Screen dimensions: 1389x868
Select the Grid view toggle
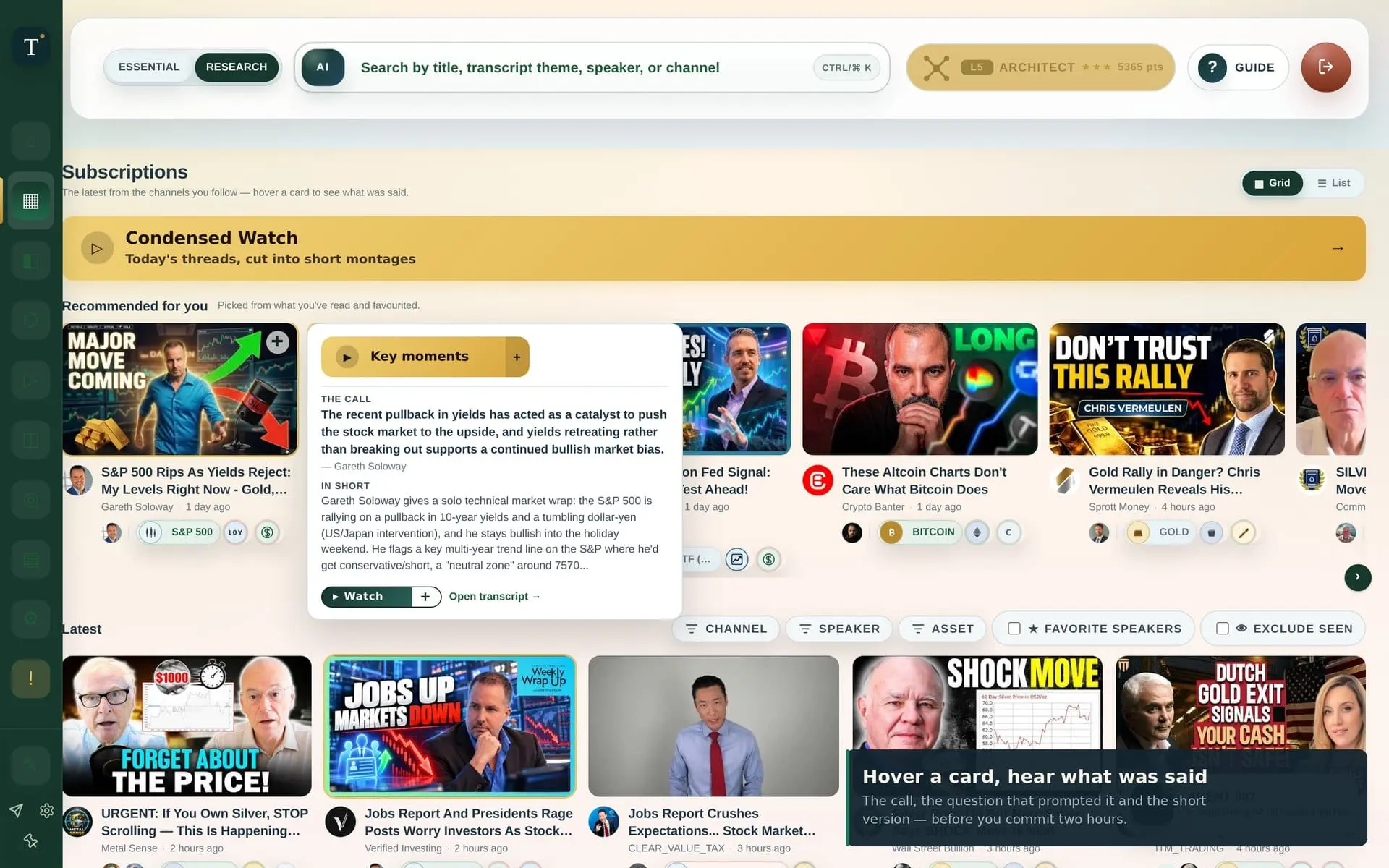click(x=1272, y=183)
